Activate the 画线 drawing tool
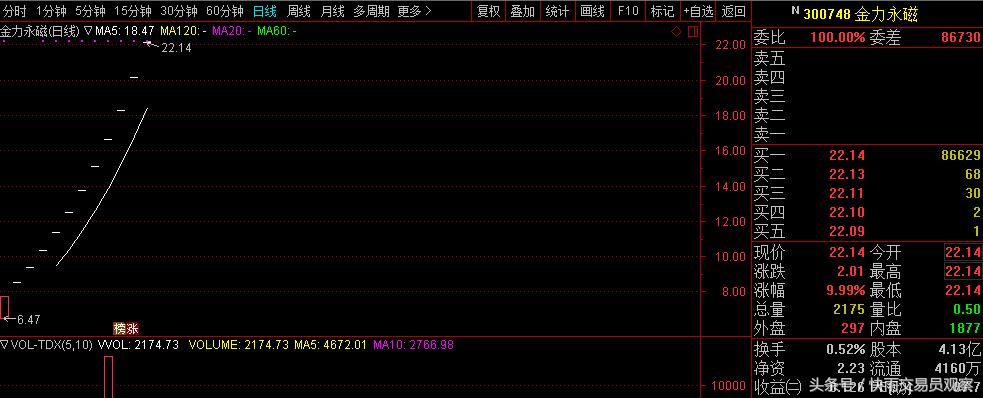Screen dimensions: 983x398 click(x=592, y=11)
